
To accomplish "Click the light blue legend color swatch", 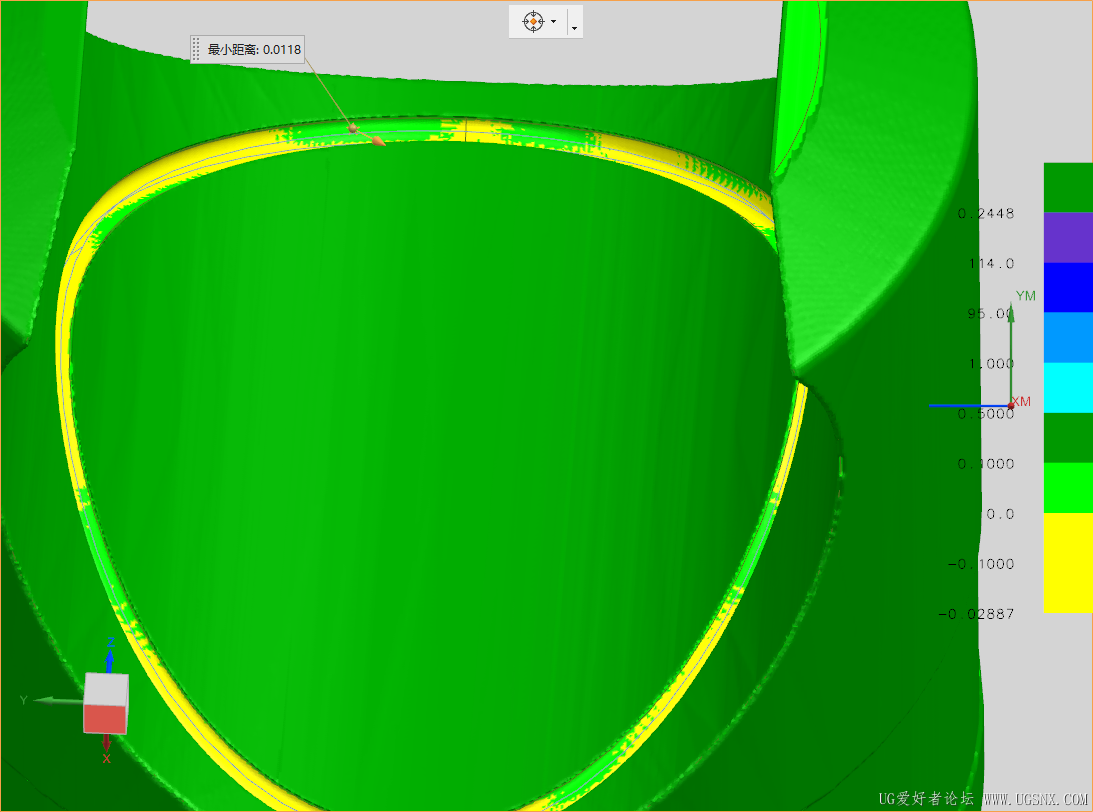I will click(1068, 337).
